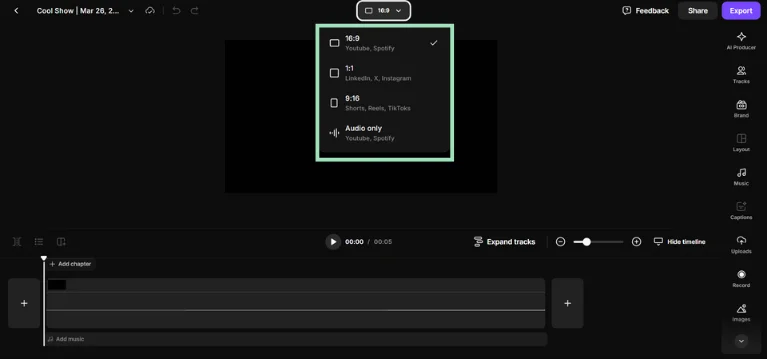Viewport: 767px width, 360px height.
Task: Open the Images panel
Action: 741,312
